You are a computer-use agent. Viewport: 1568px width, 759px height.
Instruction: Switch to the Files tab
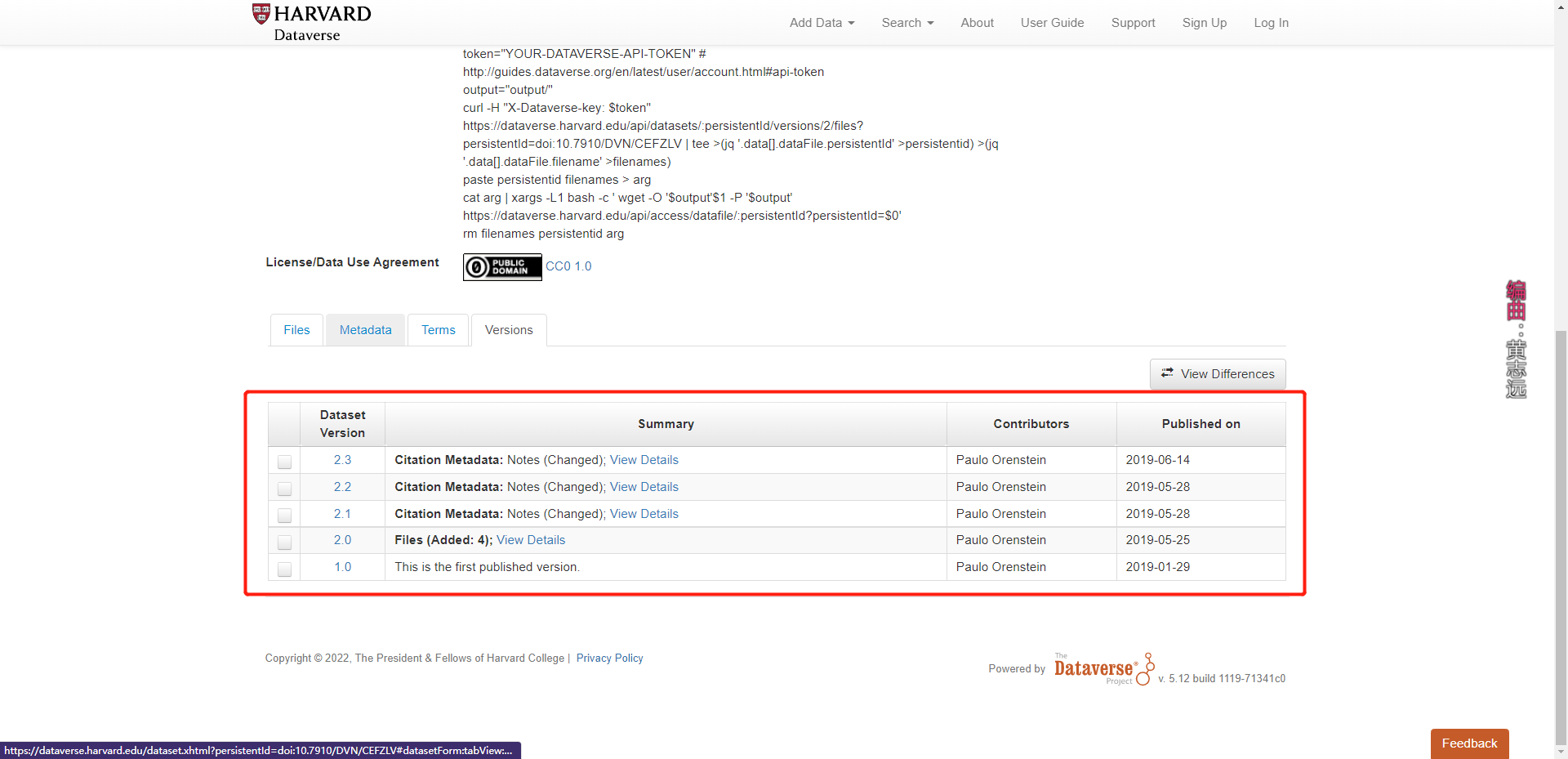tap(296, 330)
